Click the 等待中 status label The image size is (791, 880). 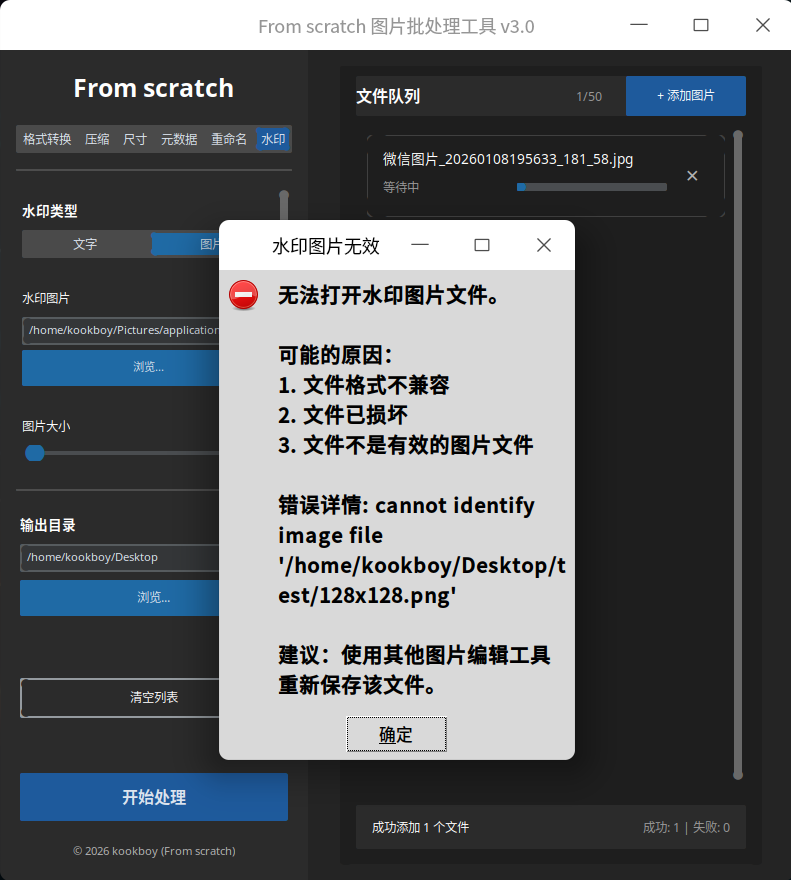[x=401, y=187]
